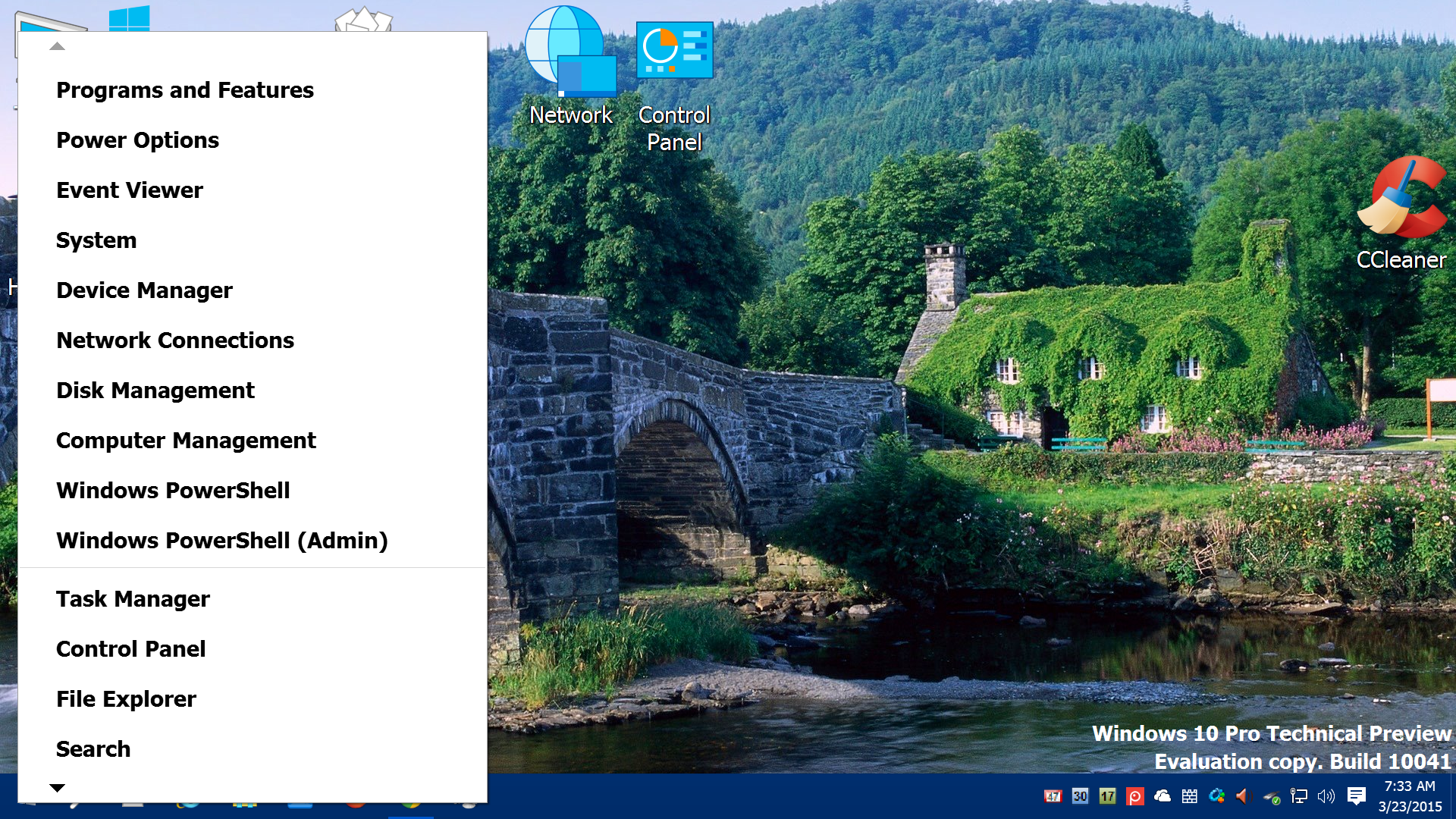
Task: Open the Action Center notifications icon
Action: (x=1356, y=795)
